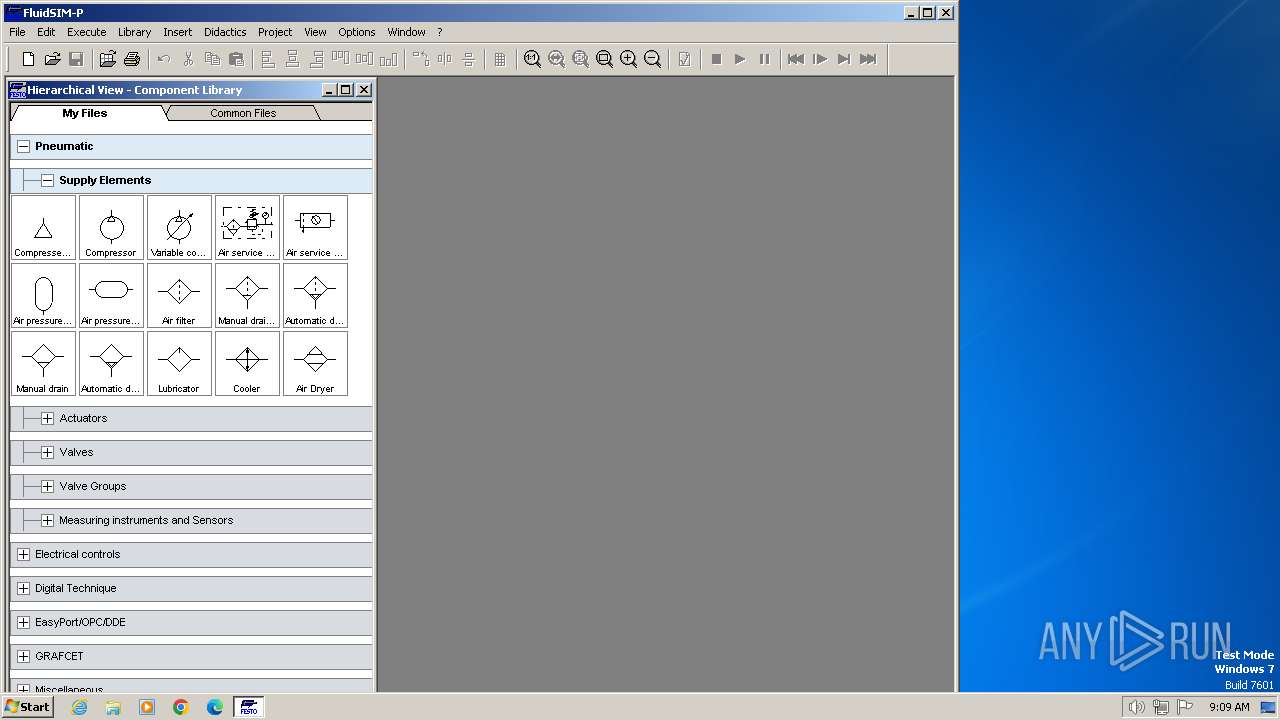Run simulation single step
This screenshot has height=720, width=1280.
click(x=820, y=59)
